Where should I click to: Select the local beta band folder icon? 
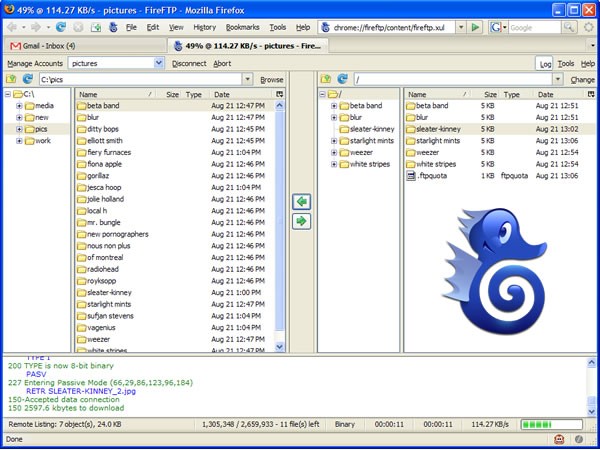tap(81, 106)
